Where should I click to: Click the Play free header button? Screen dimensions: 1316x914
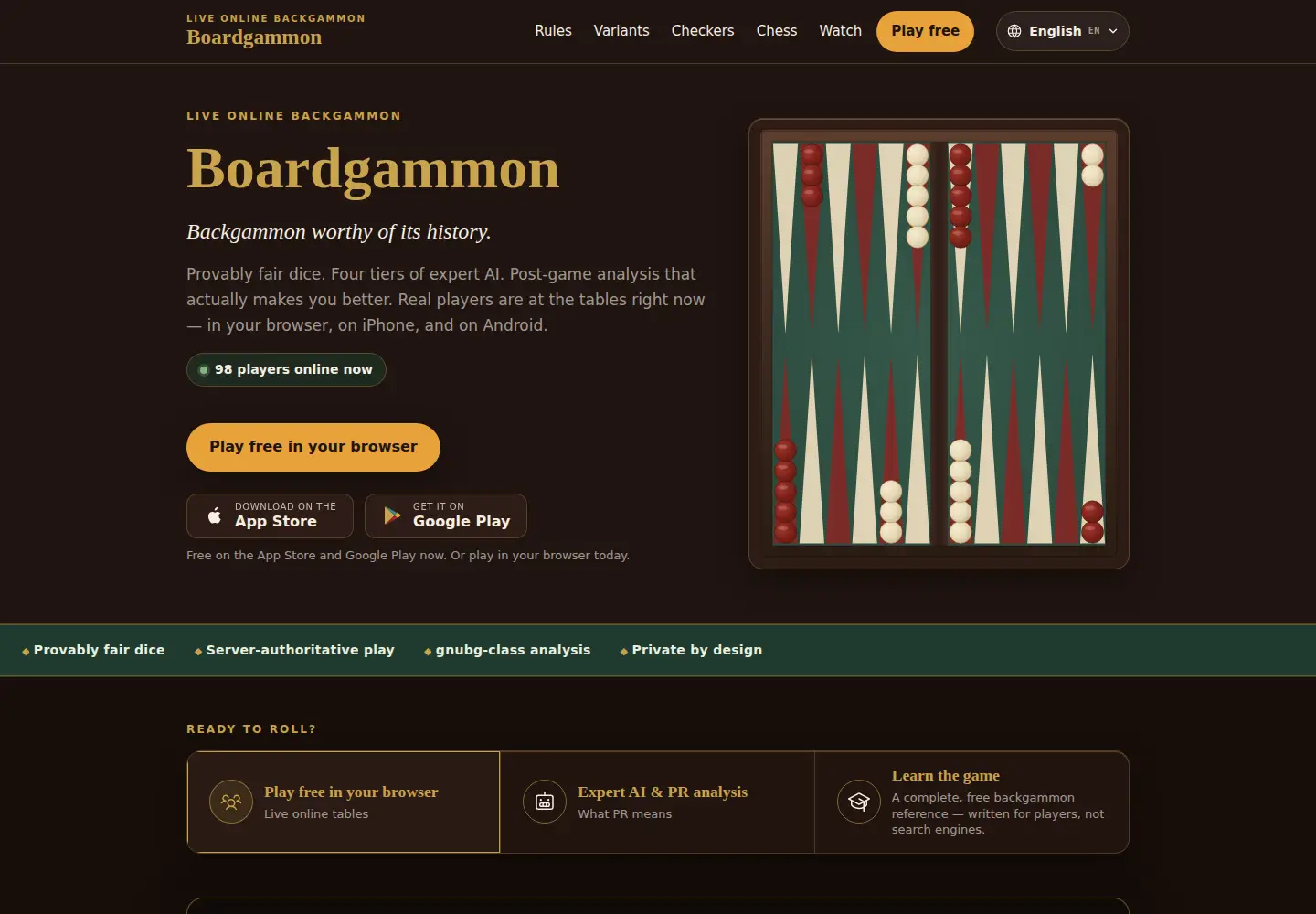pos(925,31)
